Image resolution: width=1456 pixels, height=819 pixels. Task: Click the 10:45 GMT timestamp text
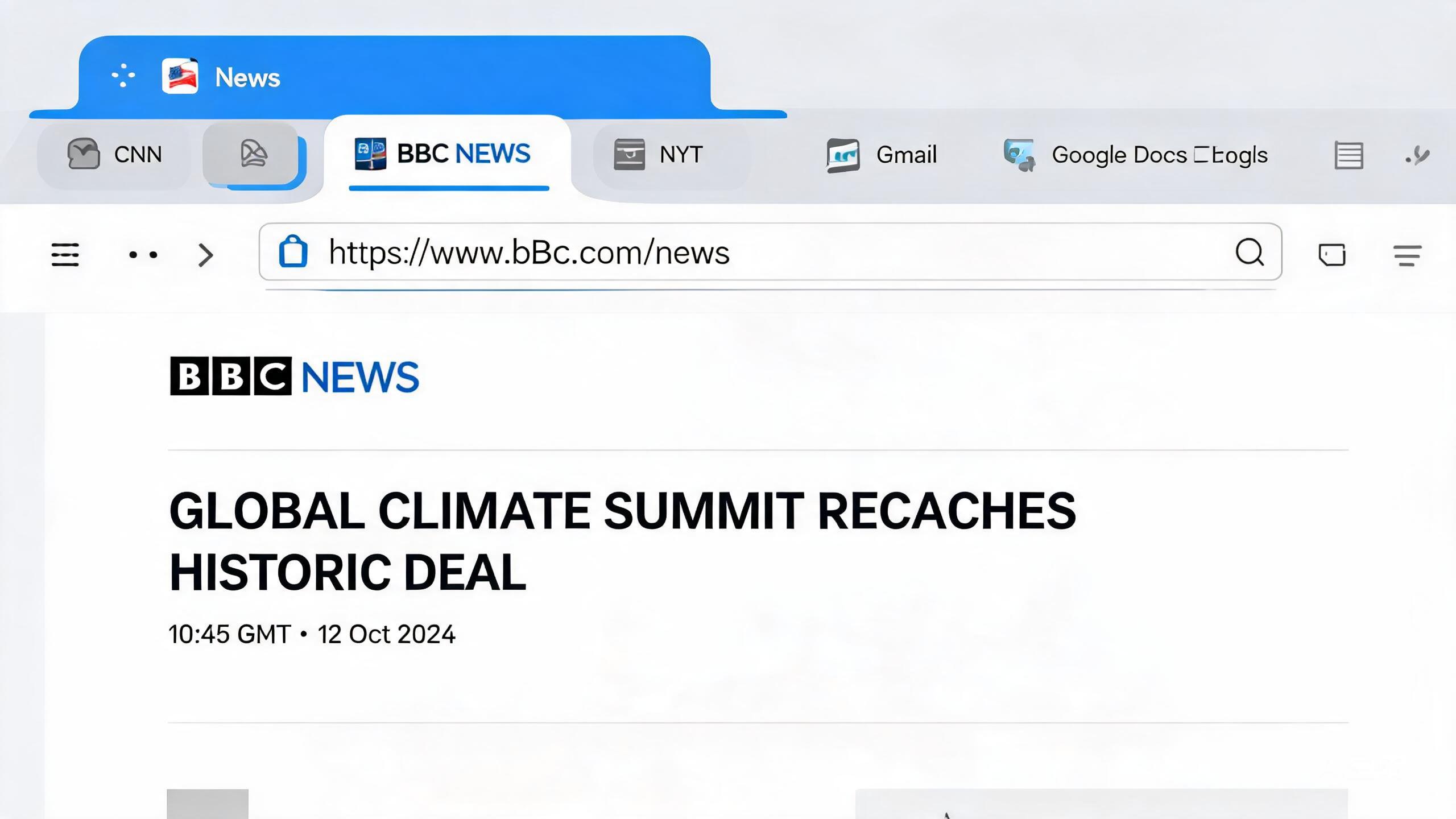[x=230, y=634]
